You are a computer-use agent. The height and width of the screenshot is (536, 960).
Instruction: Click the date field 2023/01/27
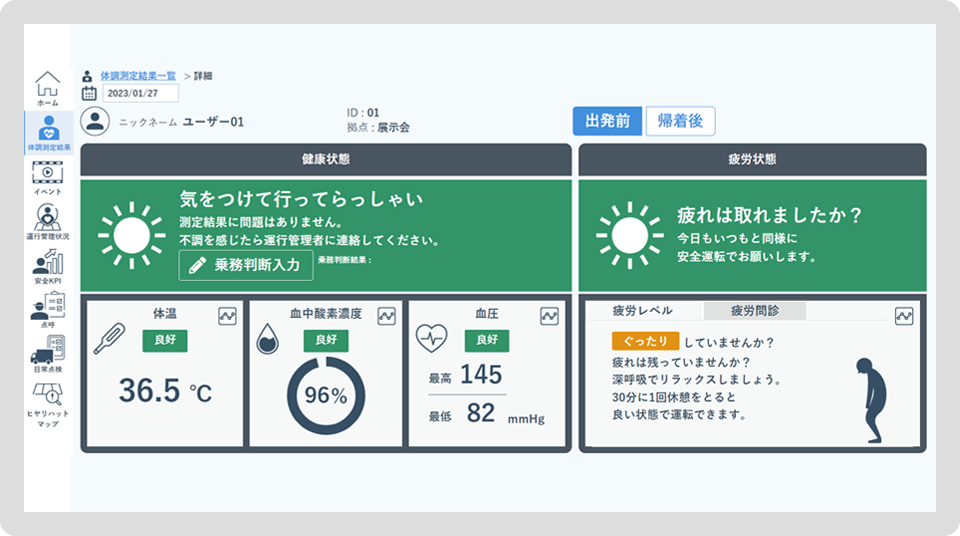tap(140, 93)
